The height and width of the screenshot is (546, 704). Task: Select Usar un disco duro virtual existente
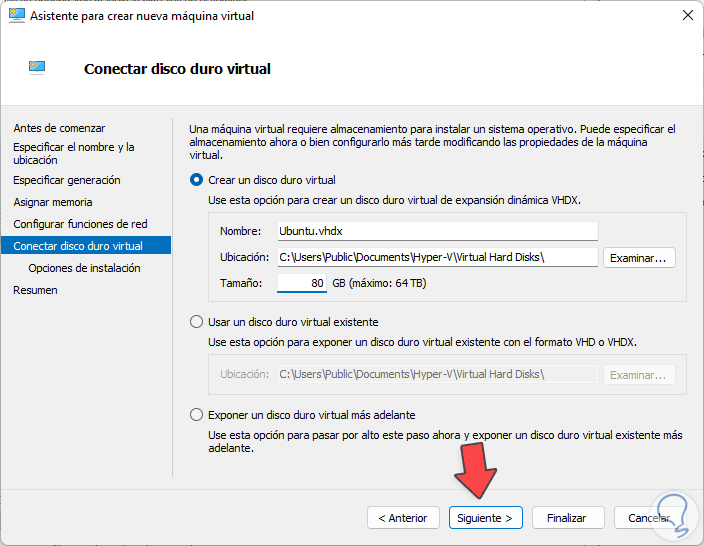click(x=196, y=322)
